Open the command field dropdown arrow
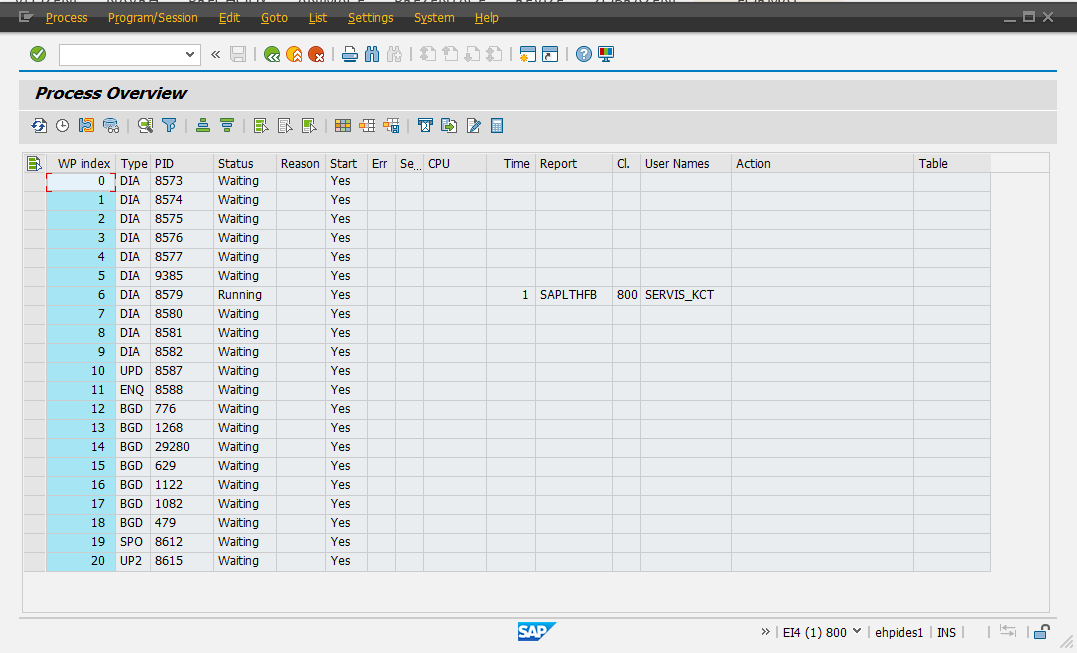Viewport: 1077px width, 653px height. pos(190,54)
